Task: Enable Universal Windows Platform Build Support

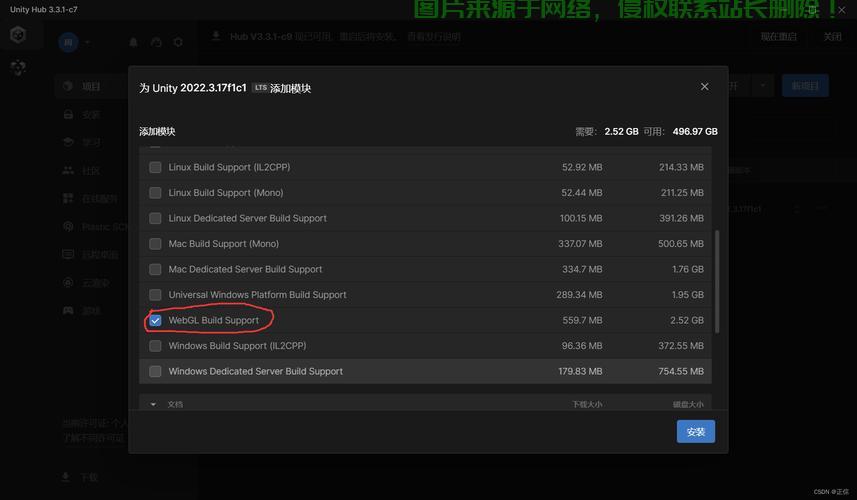Action: pyautogui.click(x=155, y=295)
